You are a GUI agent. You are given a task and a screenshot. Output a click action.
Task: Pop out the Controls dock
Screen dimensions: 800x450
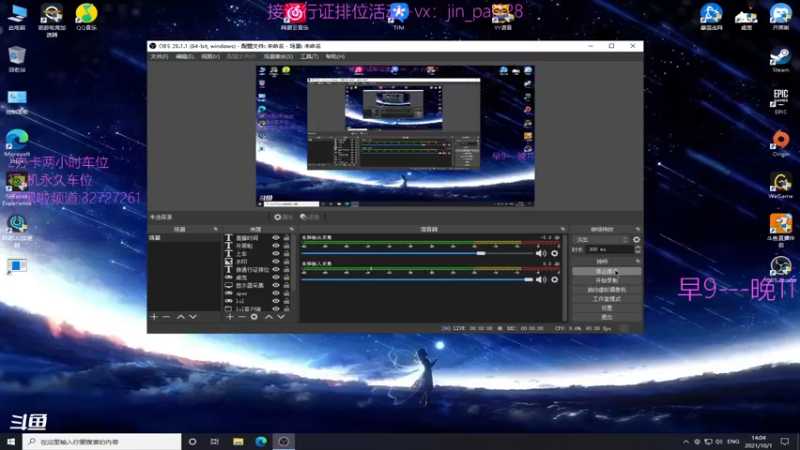tap(638, 261)
